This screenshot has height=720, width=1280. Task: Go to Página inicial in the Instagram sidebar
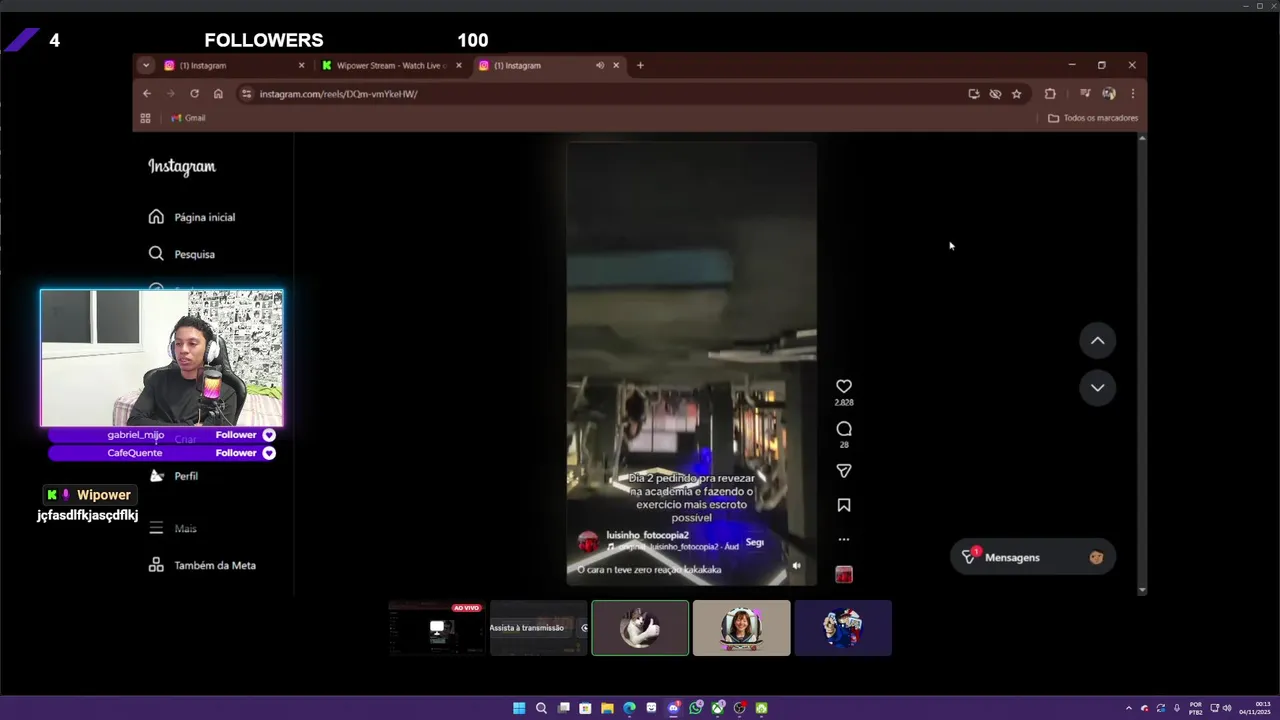pyautogui.click(x=192, y=217)
